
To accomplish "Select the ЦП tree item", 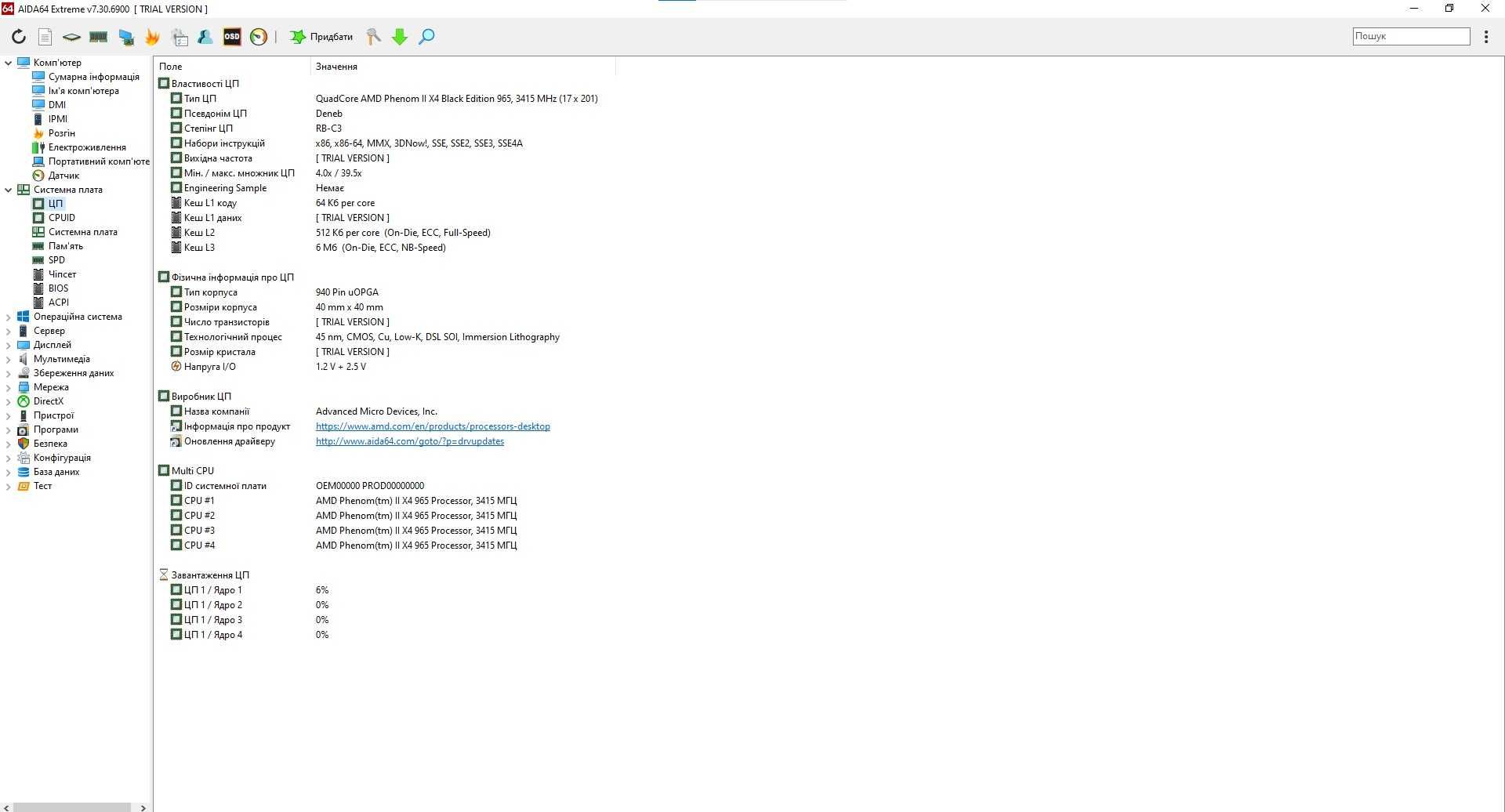I will tap(55, 204).
